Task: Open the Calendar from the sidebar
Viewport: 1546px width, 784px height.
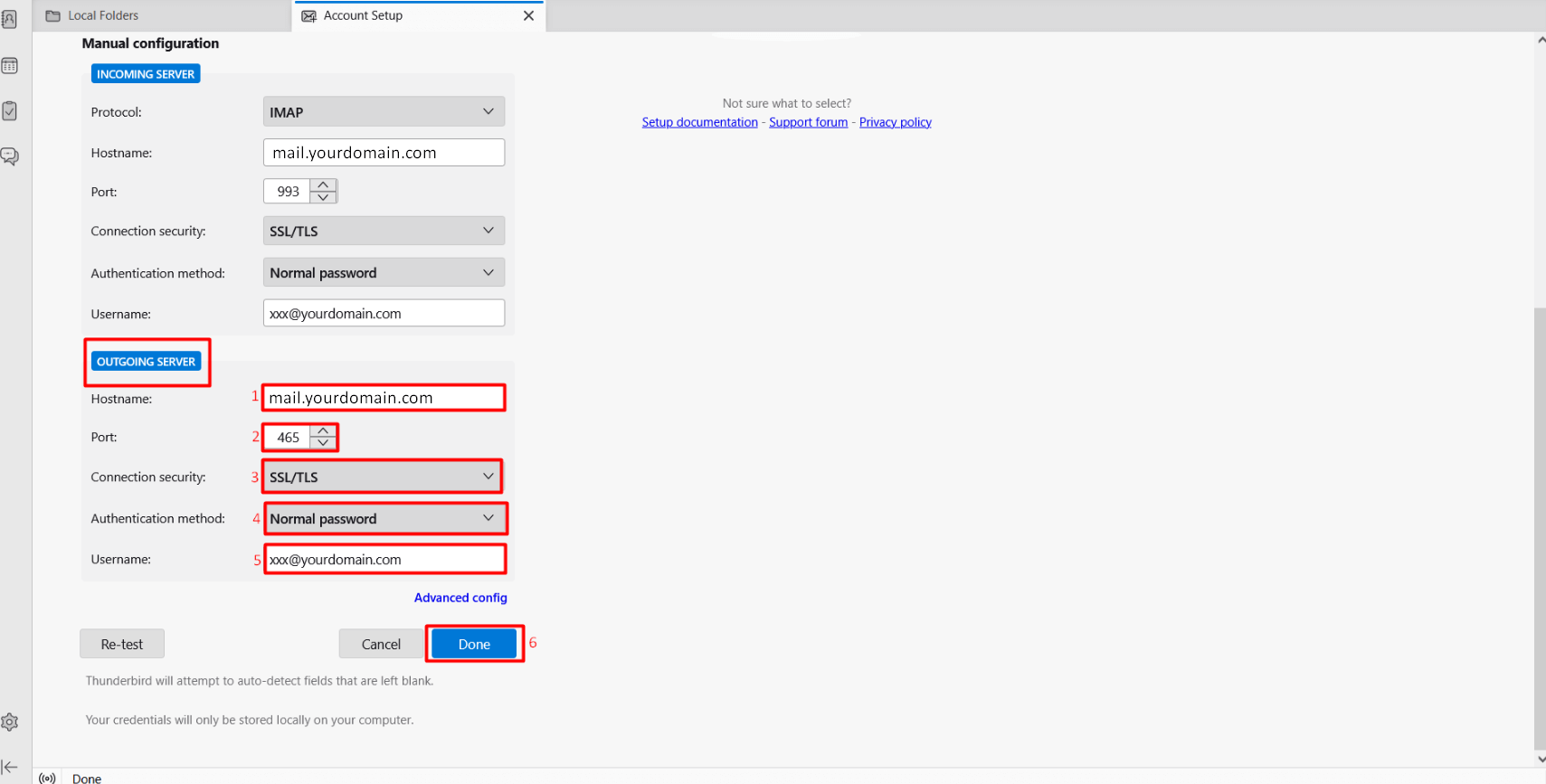Action: [10, 66]
